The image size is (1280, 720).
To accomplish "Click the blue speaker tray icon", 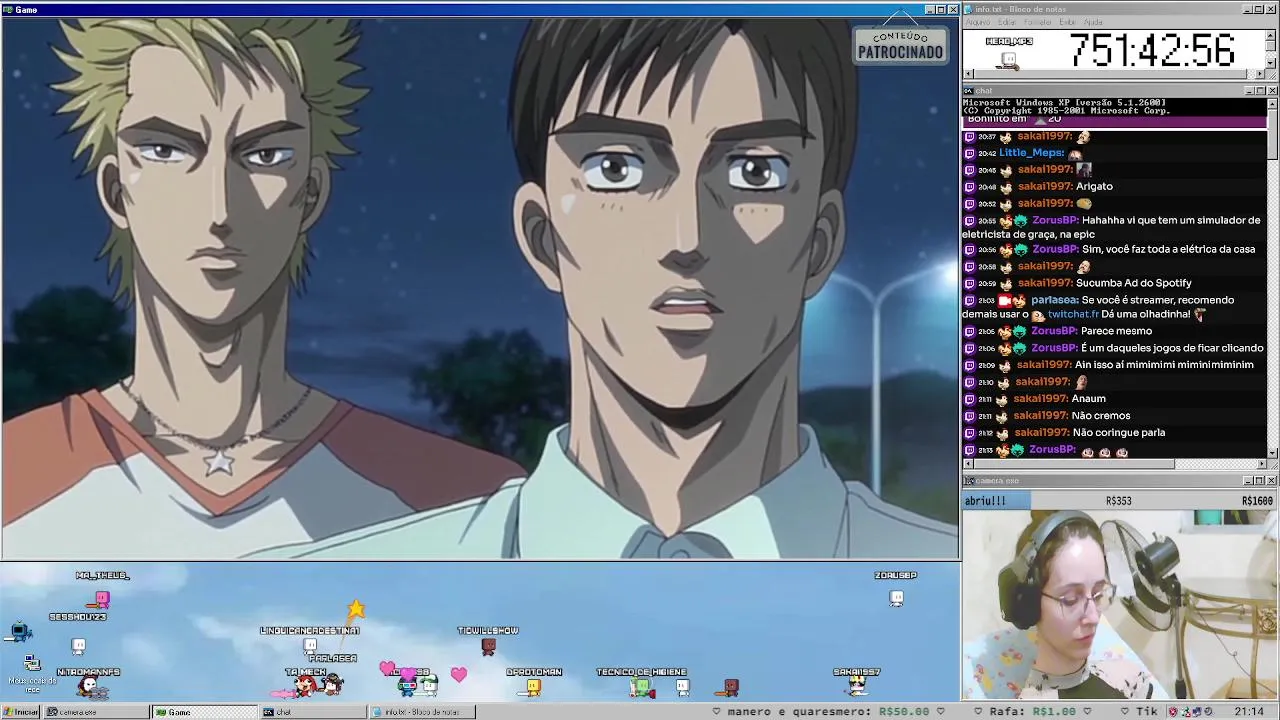I will (x=1197, y=711).
